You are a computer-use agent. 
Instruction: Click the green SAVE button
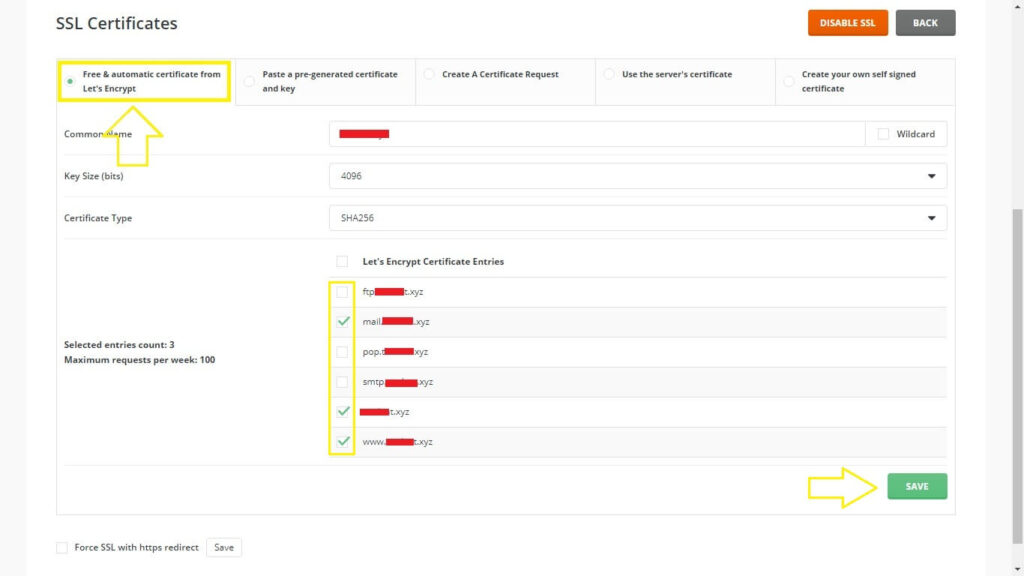pyautogui.click(x=917, y=486)
